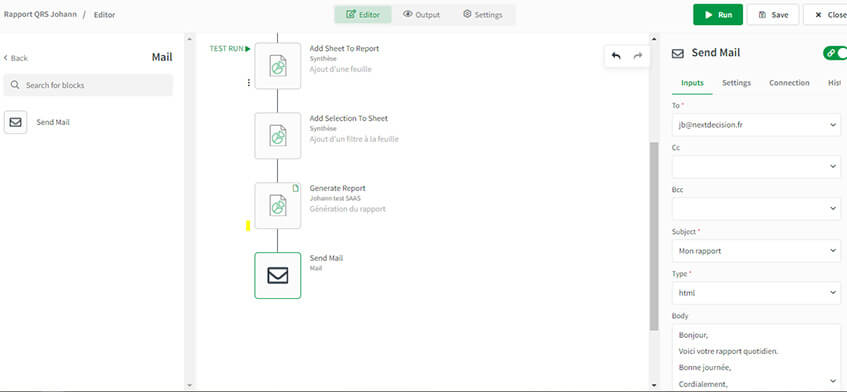This screenshot has width=847, height=392.
Task: Select the Generate Report block icon
Action: click(x=278, y=206)
